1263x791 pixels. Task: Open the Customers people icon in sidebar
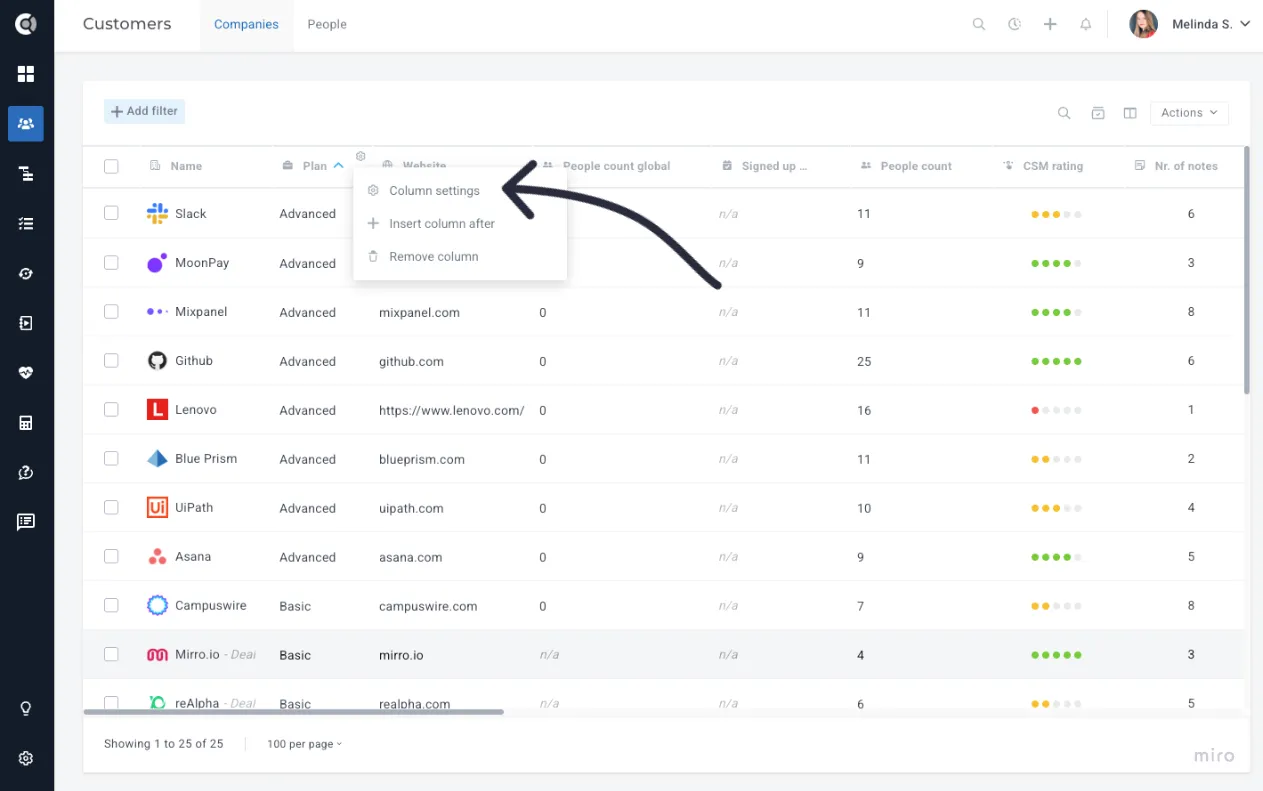(x=26, y=124)
